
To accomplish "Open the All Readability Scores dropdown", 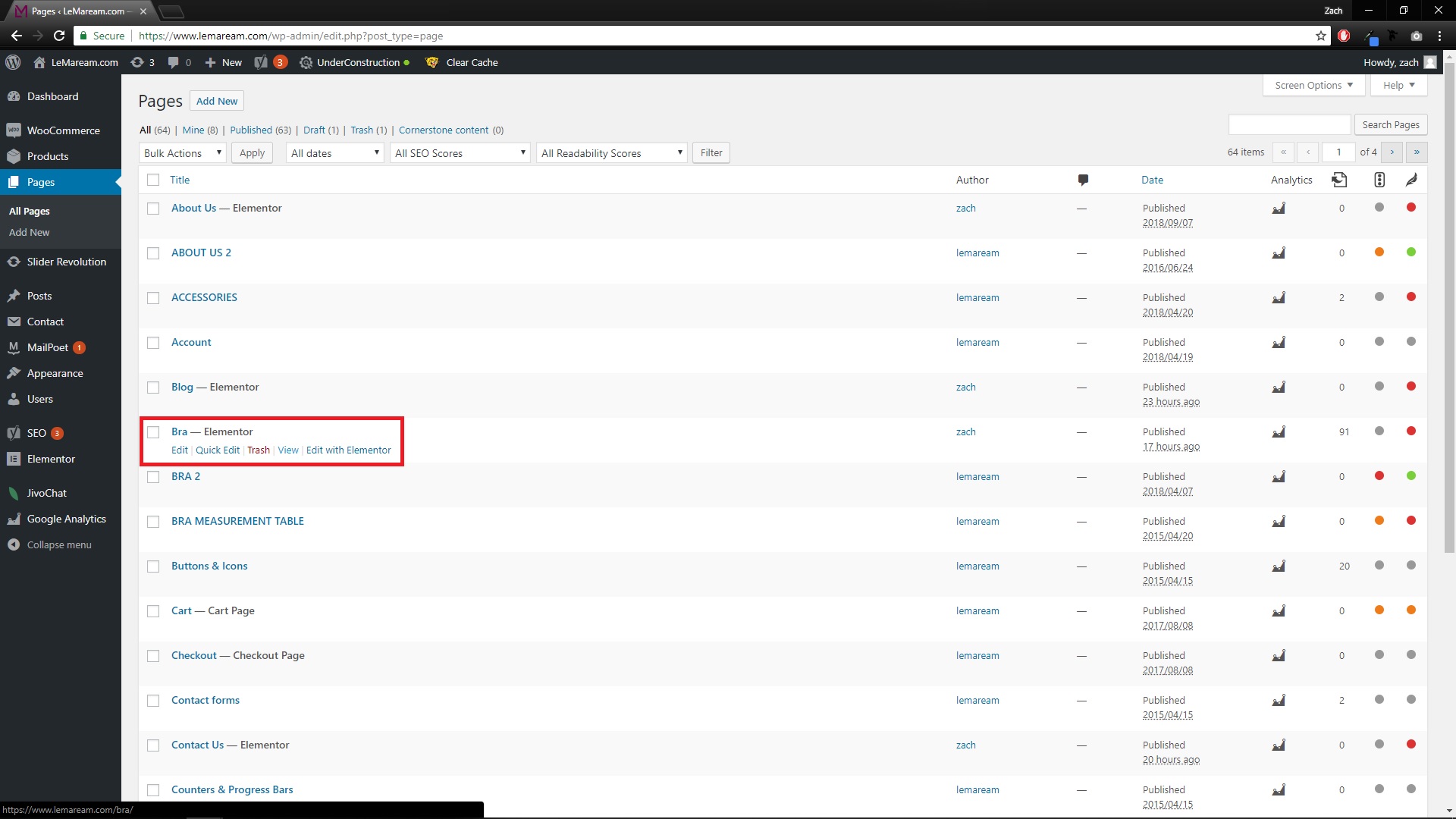I will 611,153.
